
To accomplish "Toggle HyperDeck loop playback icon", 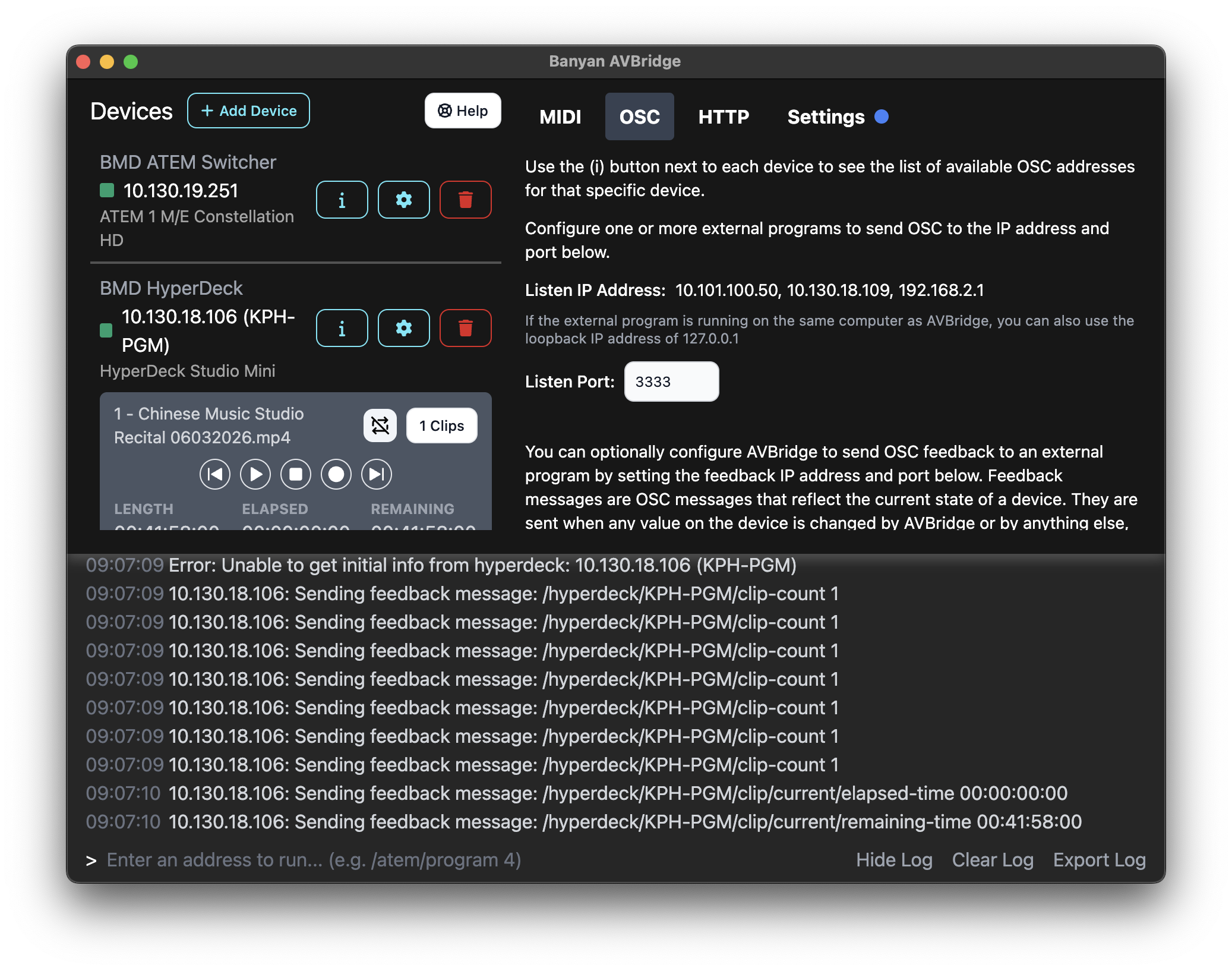I will tap(380, 425).
